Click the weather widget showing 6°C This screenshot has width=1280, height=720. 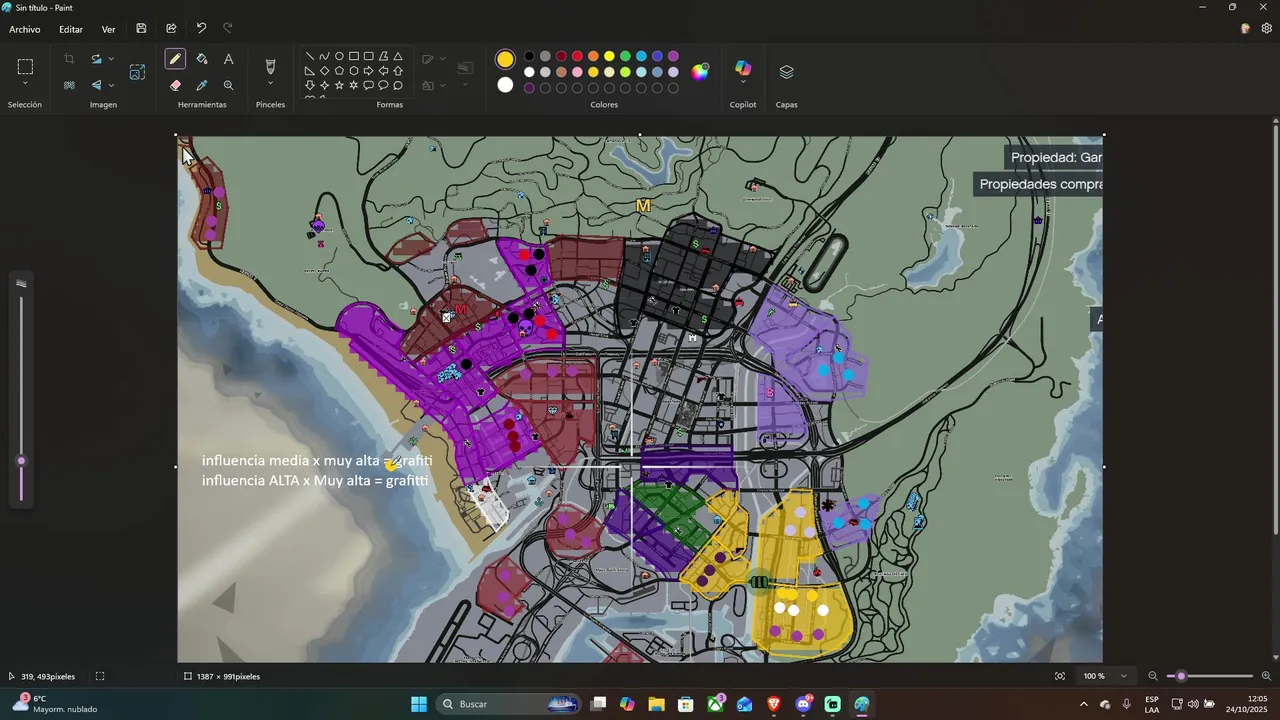[x=54, y=704]
